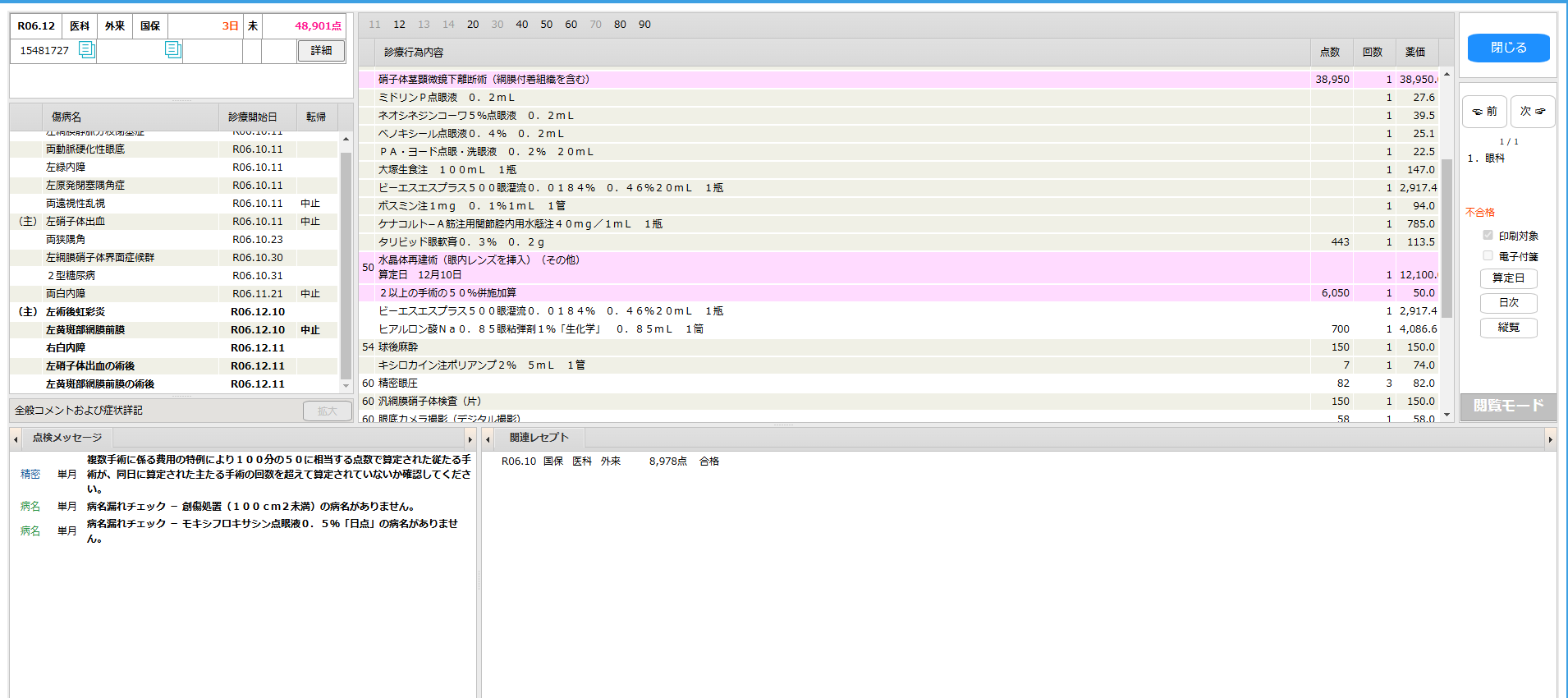Select 病名 message about モキシフロキサシン点眼液
Screen dimensions: 1568x698
tap(245, 531)
